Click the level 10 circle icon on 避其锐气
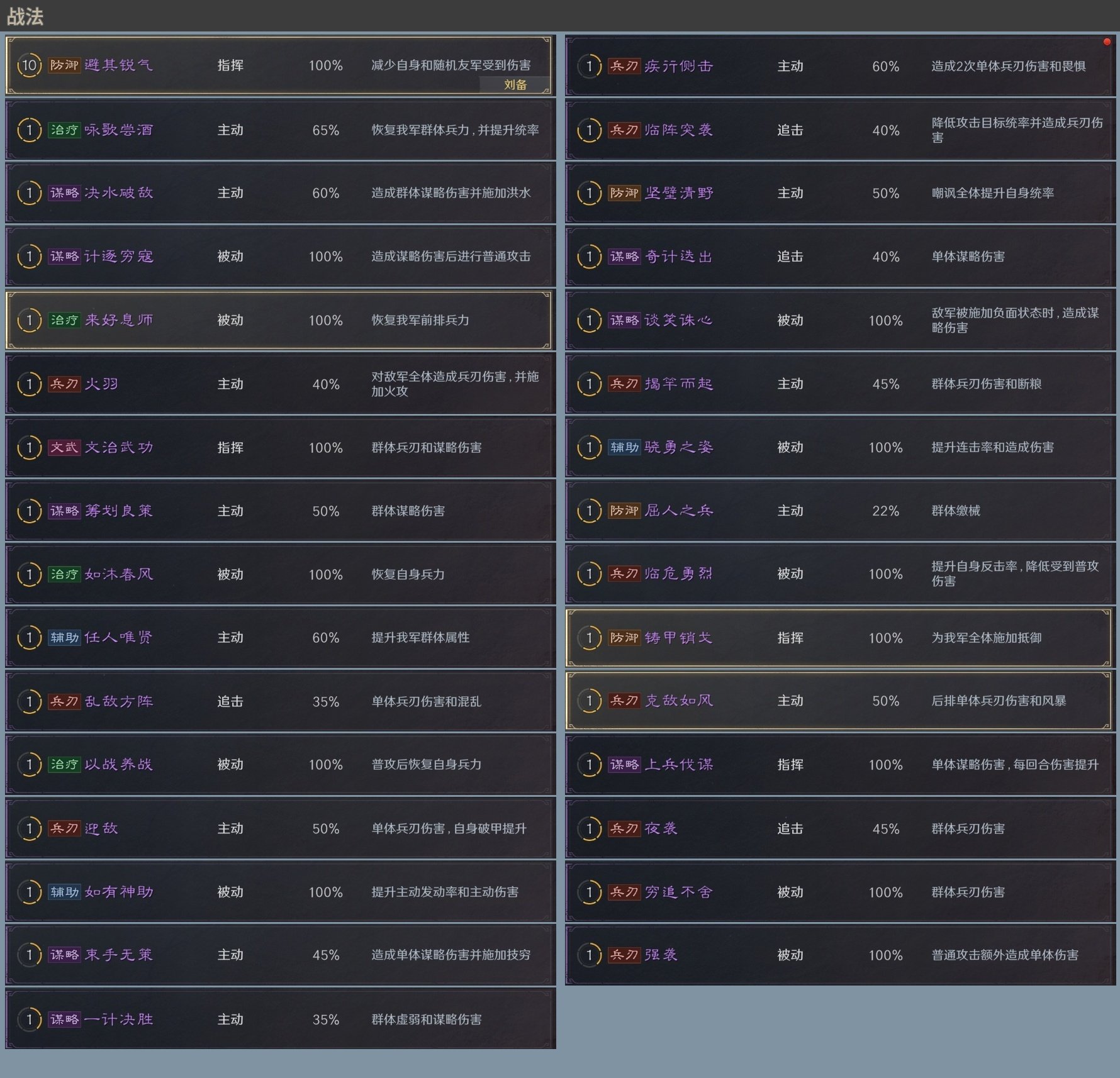Screen dimensions: 1120x1078 [x=29, y=65]
